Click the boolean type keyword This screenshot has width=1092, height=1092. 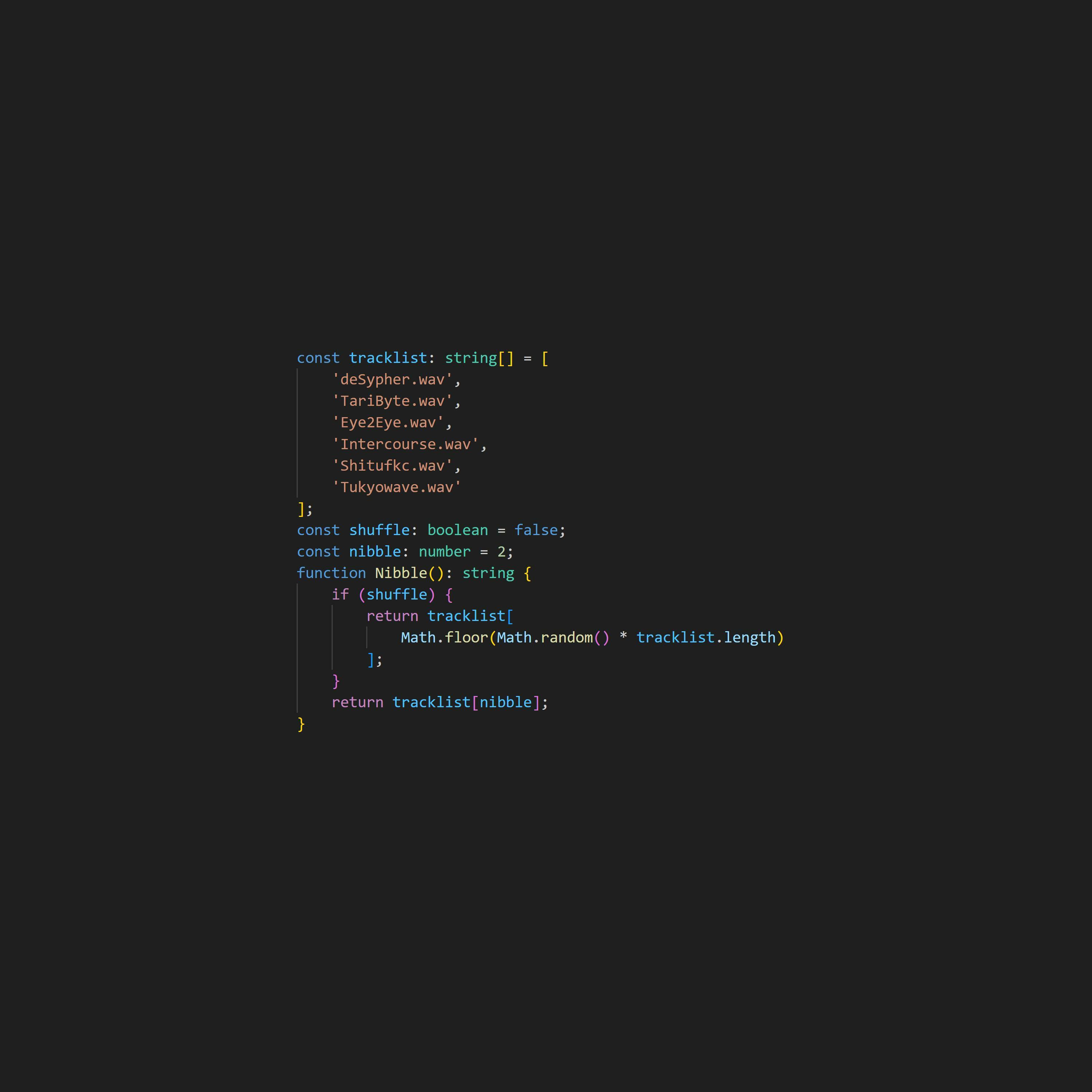point(457,530)
